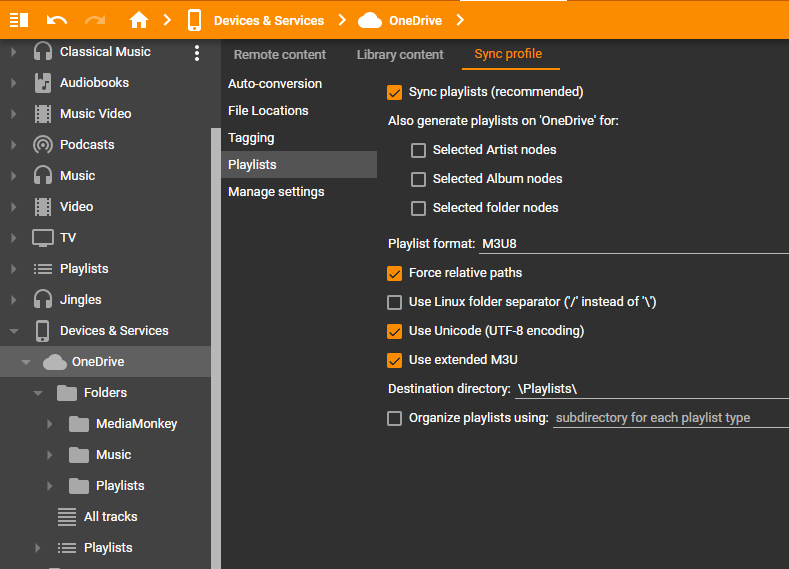Click the Audiobooks icon in tree

(x=43, y=83)
